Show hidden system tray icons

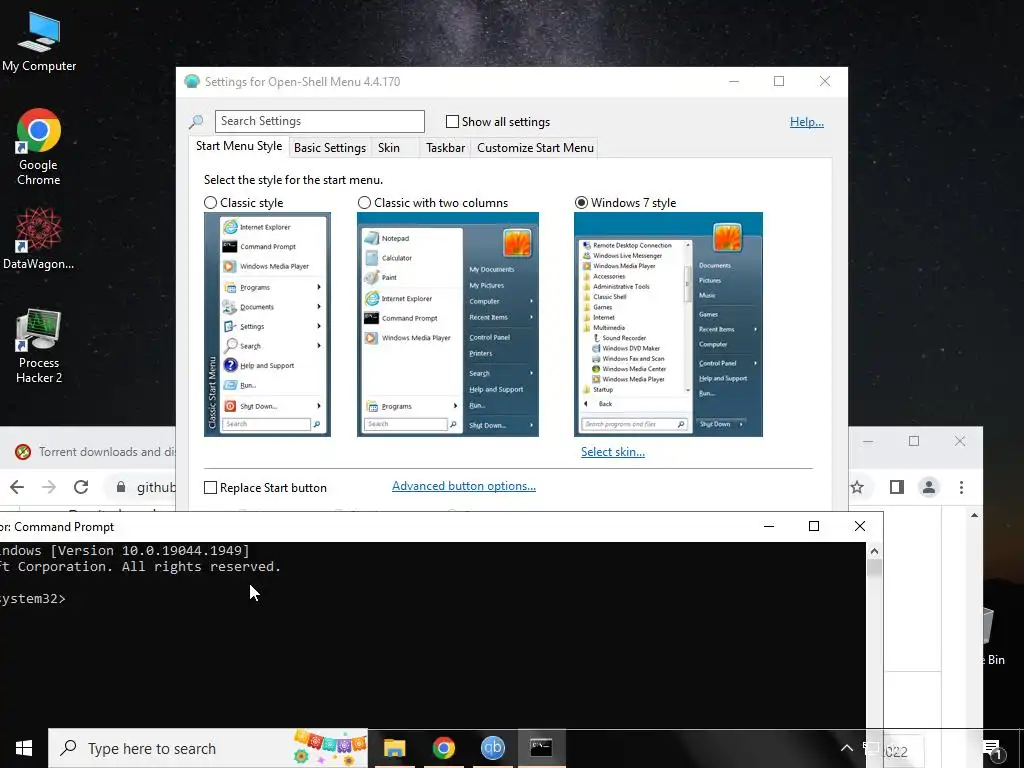click(846, 748)
